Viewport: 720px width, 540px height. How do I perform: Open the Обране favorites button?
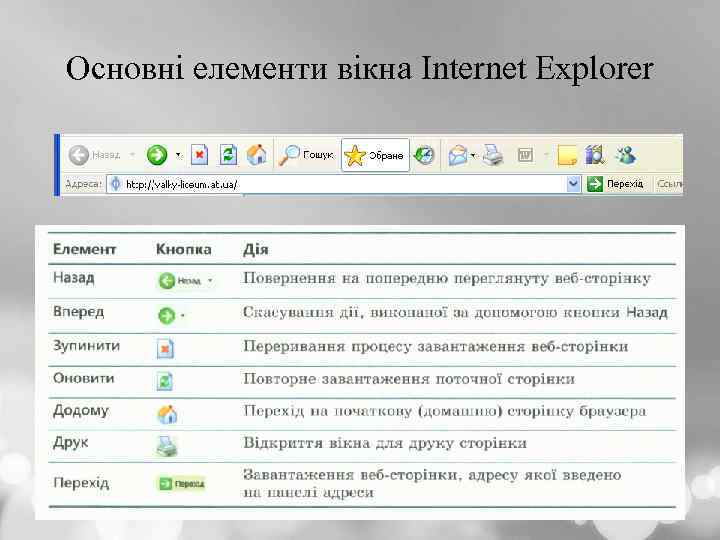tap(375, 155)
